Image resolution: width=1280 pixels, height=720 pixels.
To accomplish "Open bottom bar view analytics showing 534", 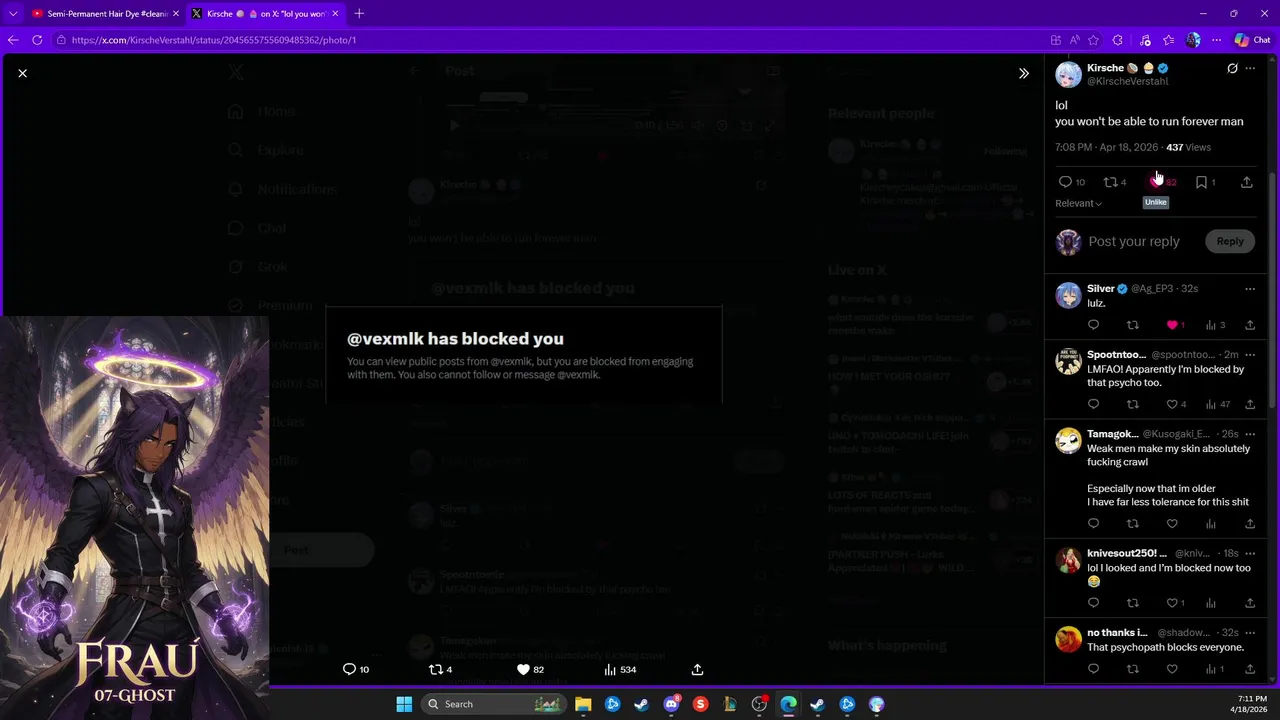I will click(x=620, y=669).
